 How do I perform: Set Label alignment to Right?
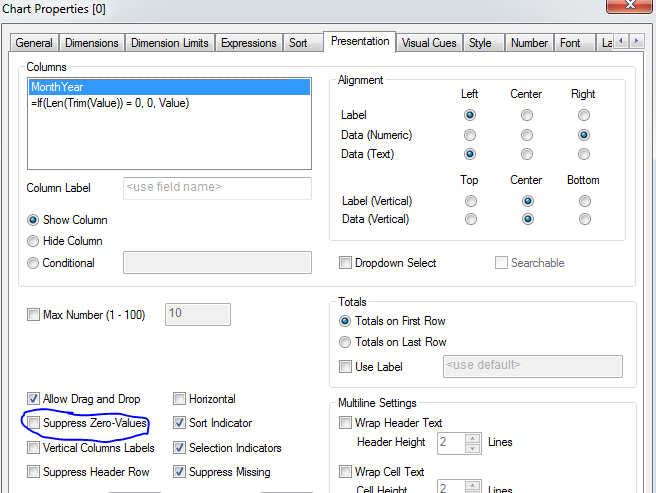(584, 115)
